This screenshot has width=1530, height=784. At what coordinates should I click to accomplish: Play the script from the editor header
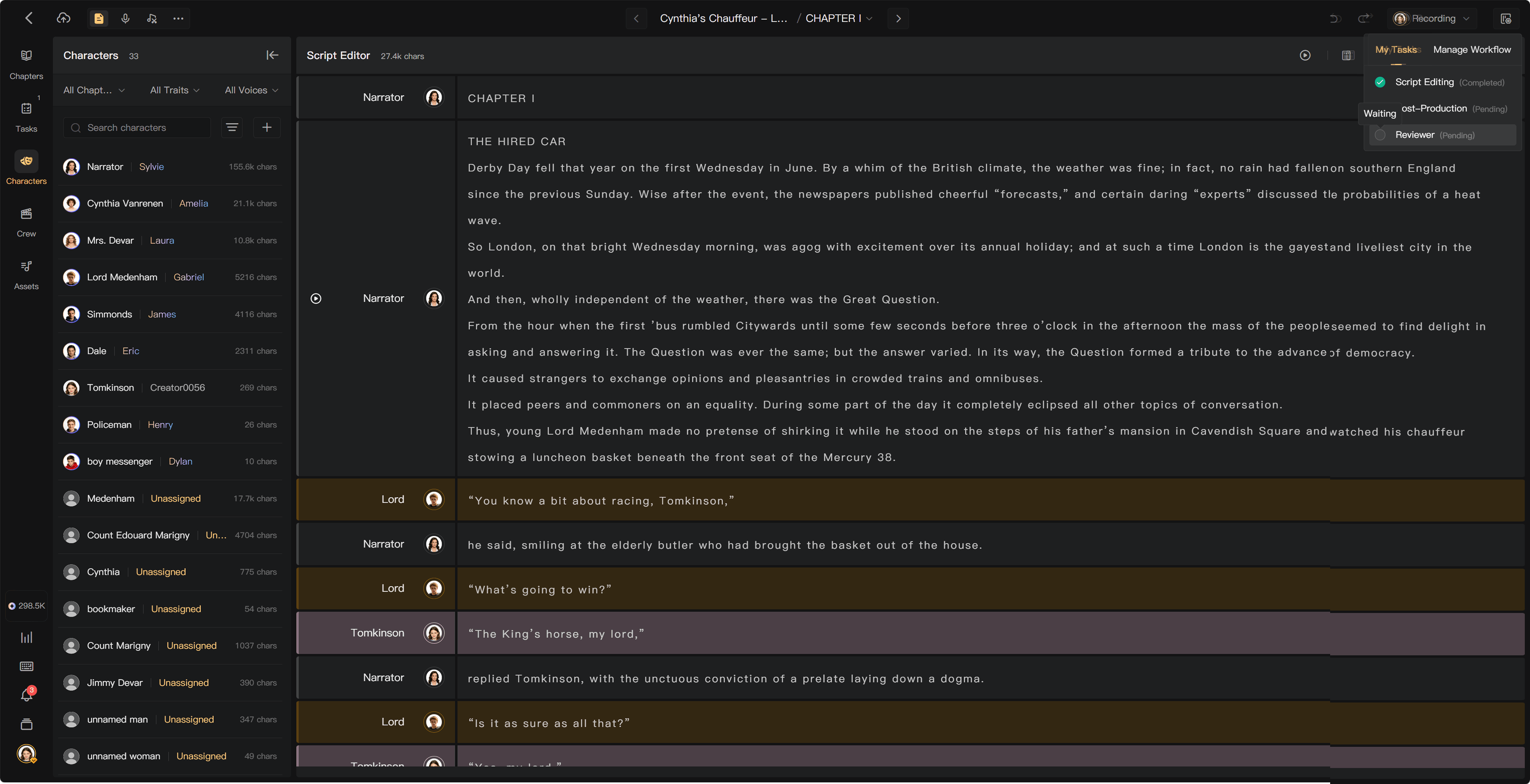click(1305, 55)
